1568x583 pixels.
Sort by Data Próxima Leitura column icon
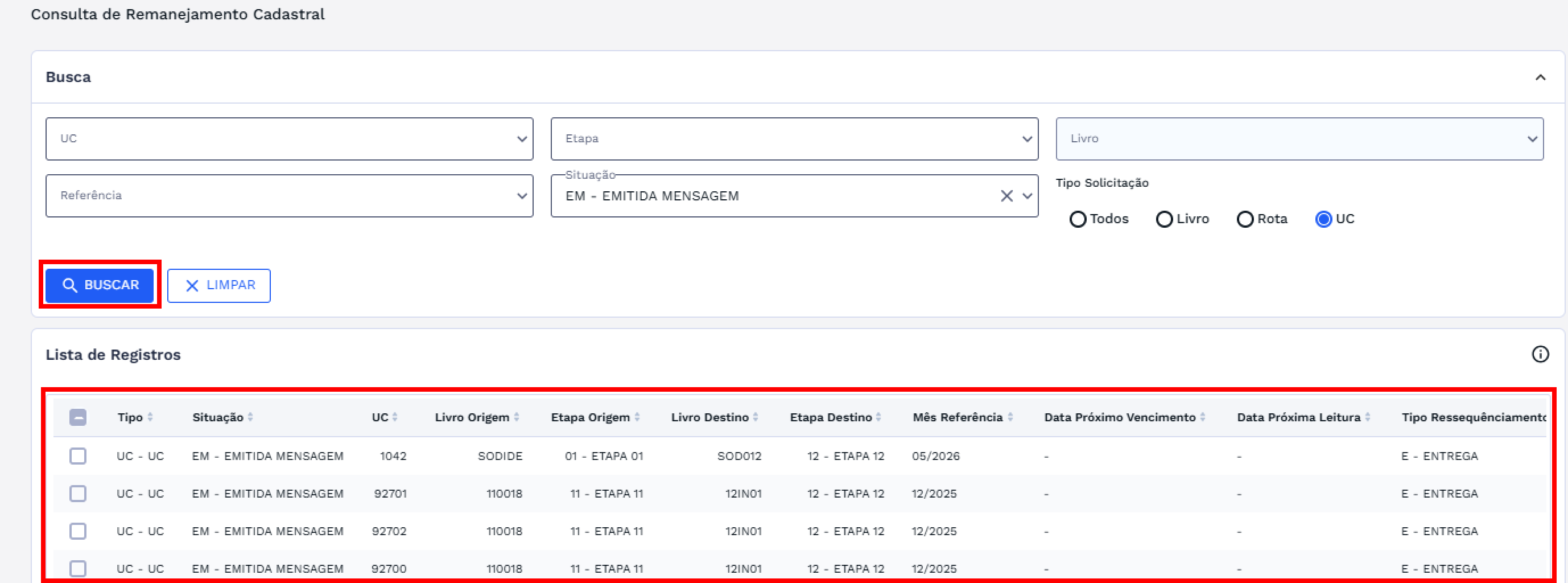pos(1368,417)
